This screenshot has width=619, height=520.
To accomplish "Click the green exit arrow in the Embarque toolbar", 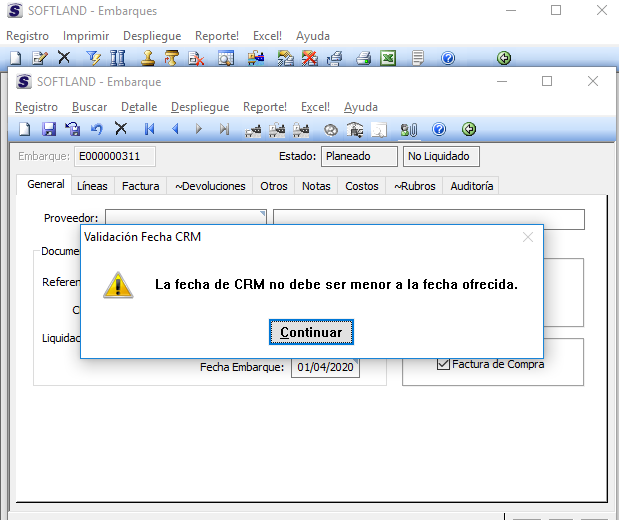I will 469,129.
